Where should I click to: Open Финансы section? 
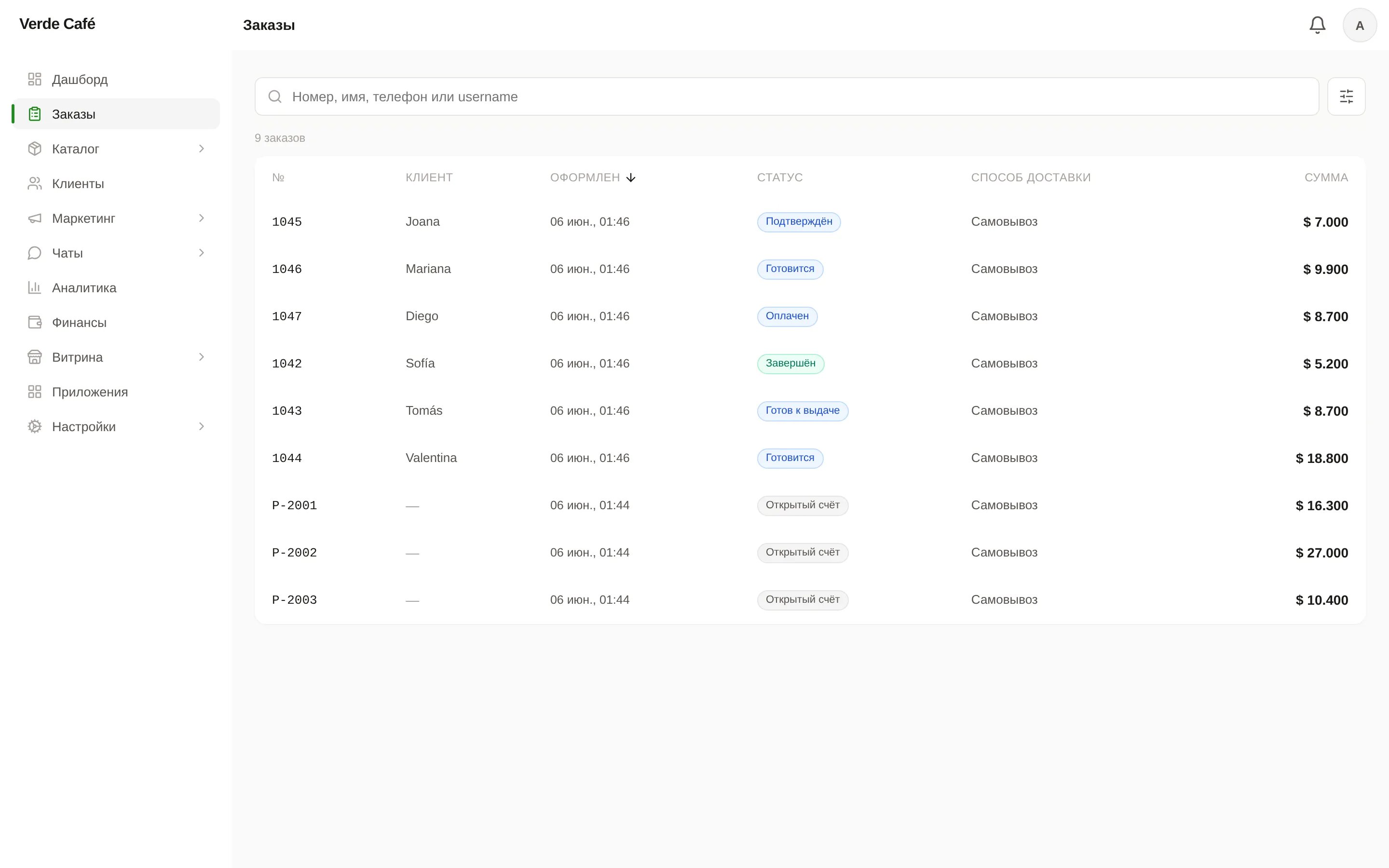coord(116,322)
